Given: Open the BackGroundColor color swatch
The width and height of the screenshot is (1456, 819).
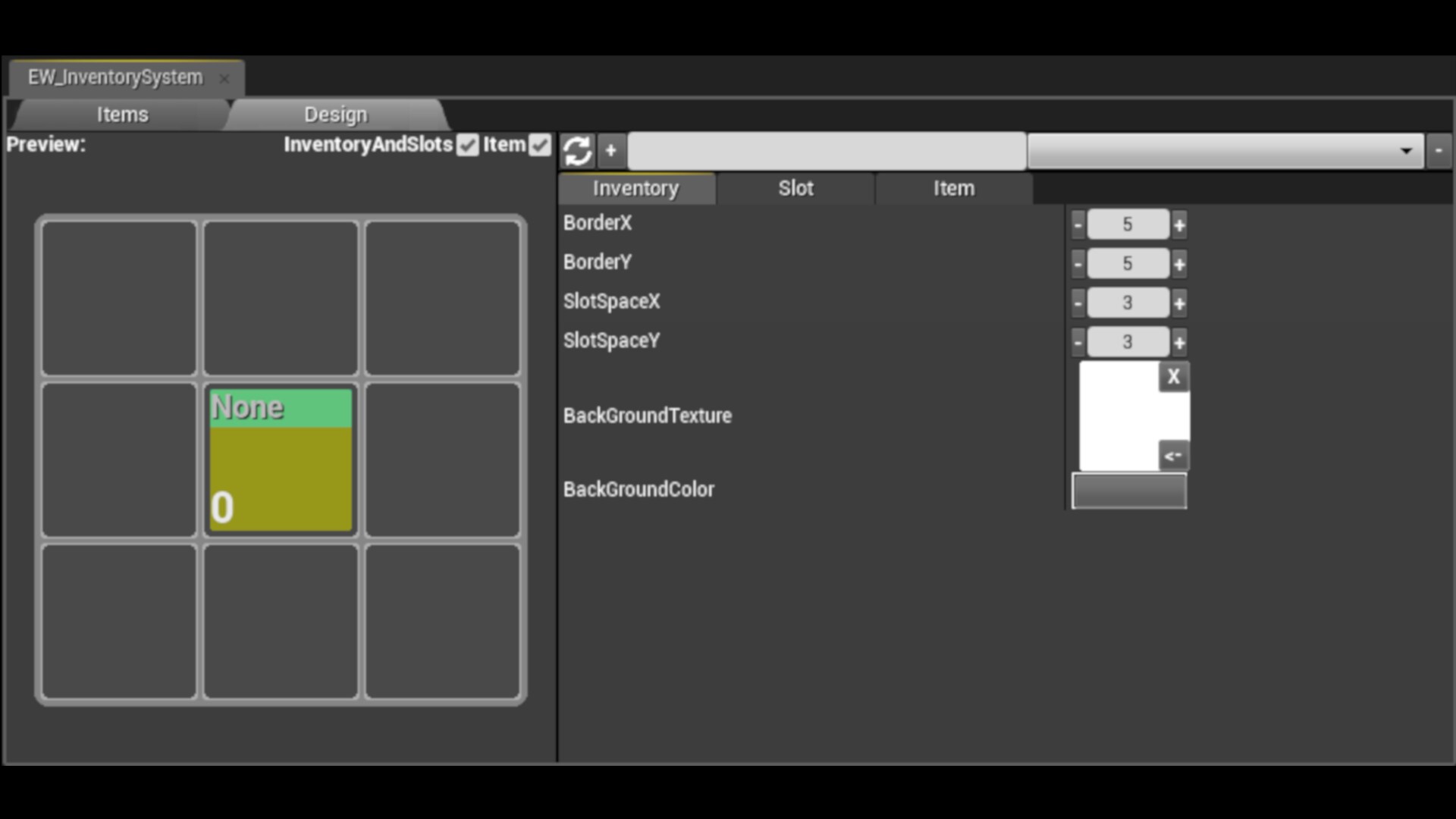Looking at the screenshot, I should click(x=1128, y=491).
